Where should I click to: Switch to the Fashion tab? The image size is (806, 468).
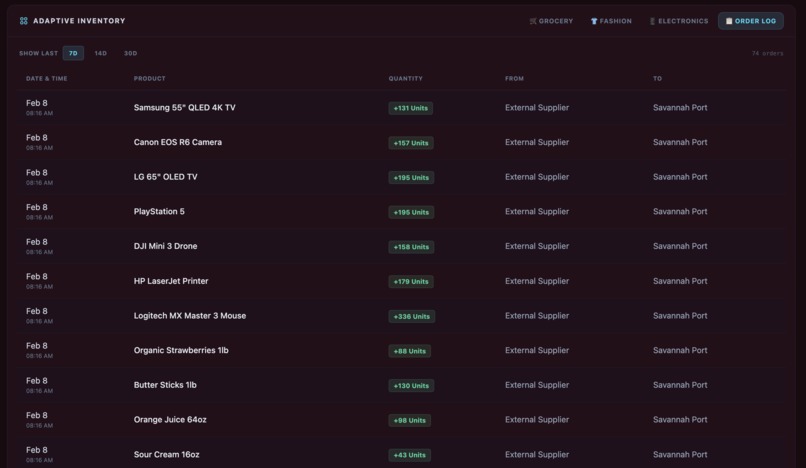pyautogui.click(x=611, y=21)
